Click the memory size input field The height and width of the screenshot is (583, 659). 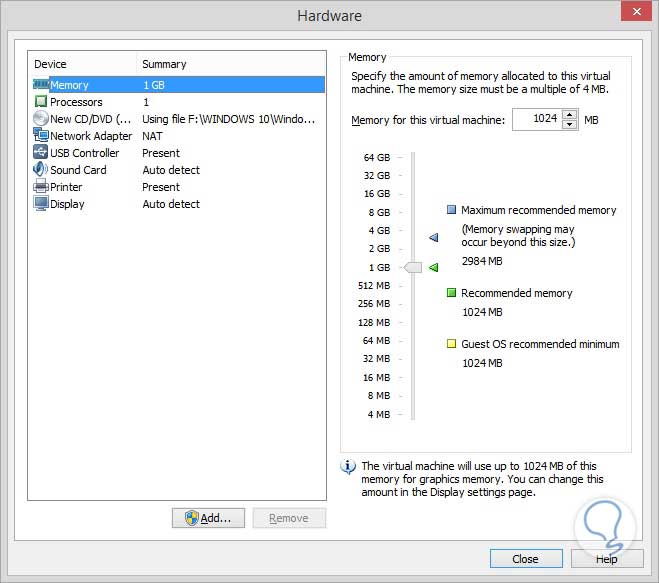537,119
